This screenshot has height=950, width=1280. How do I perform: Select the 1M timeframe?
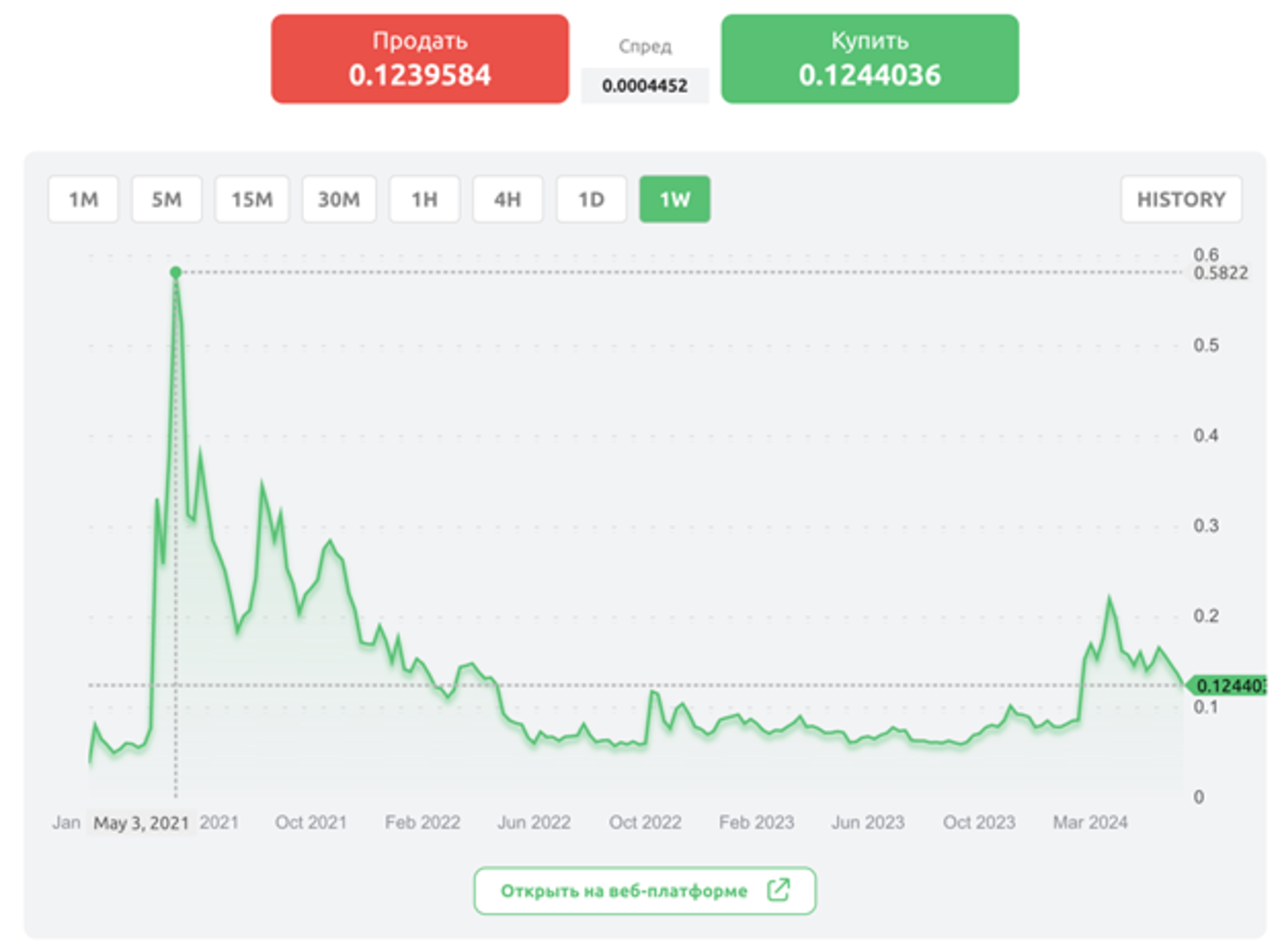click(83, 199)
